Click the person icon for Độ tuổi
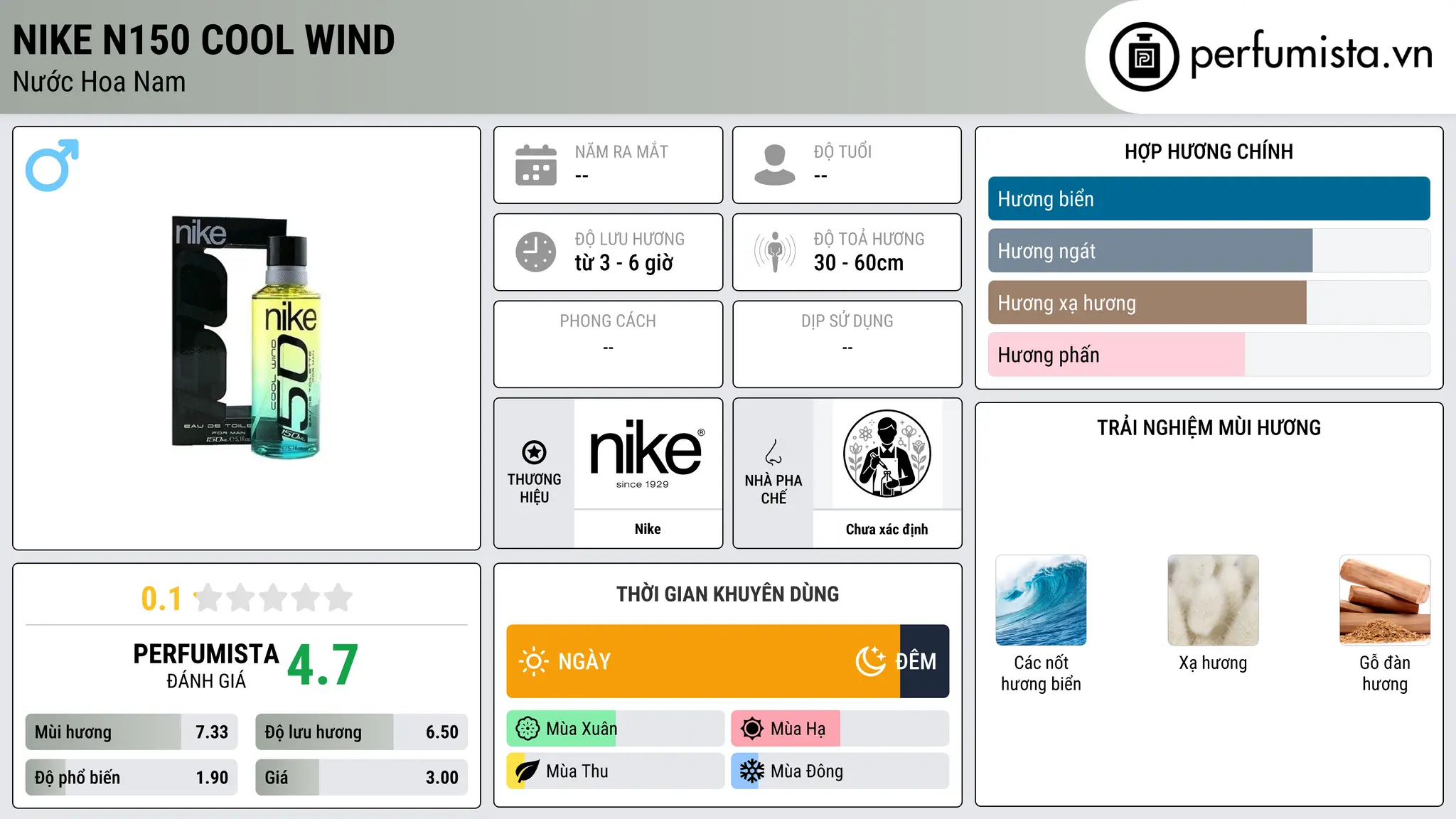 774,165
